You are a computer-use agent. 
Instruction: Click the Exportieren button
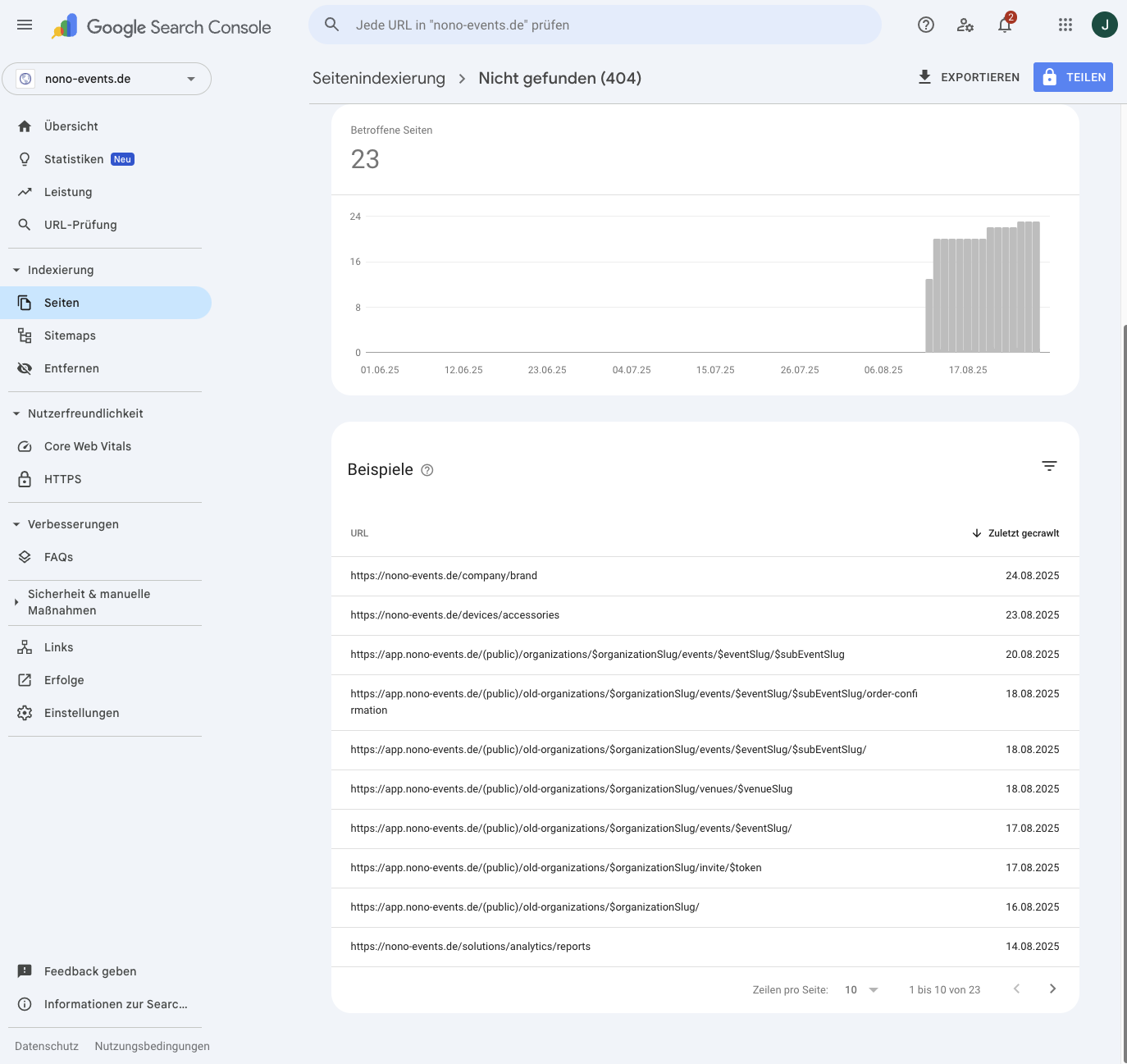tap(969, 77)
